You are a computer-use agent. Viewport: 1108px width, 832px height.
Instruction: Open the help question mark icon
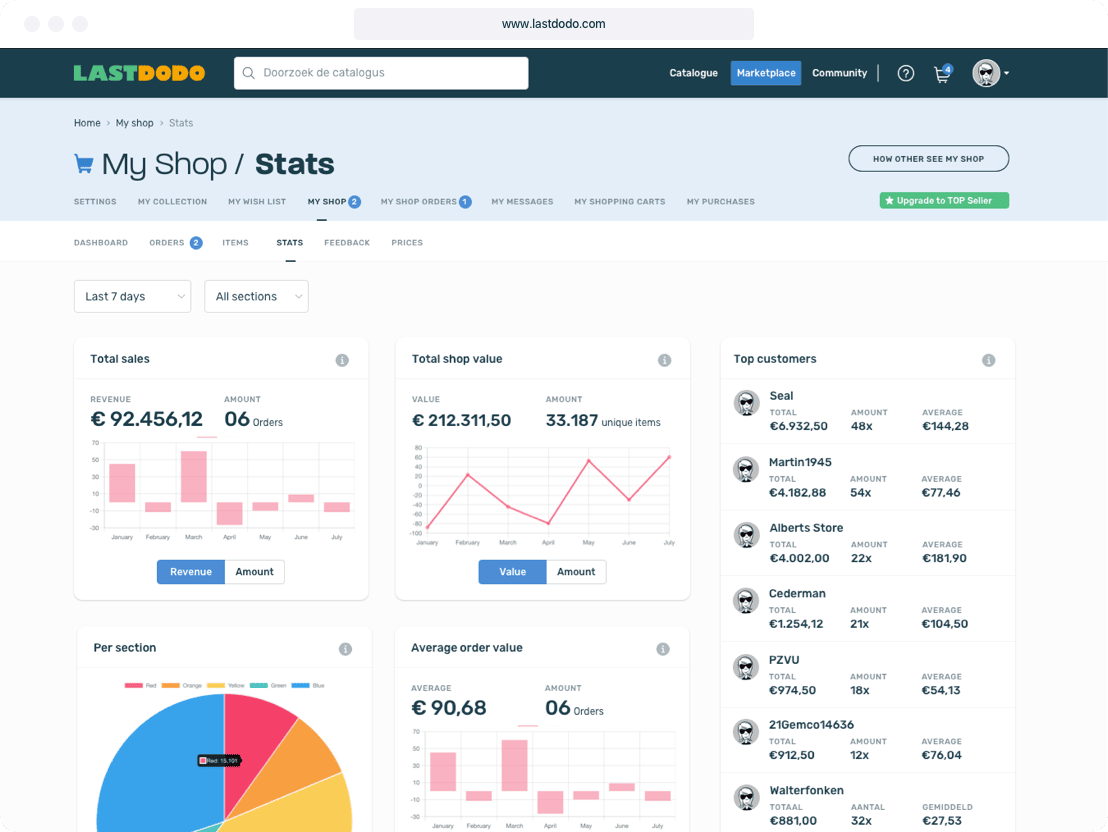[x=905, y=73]
